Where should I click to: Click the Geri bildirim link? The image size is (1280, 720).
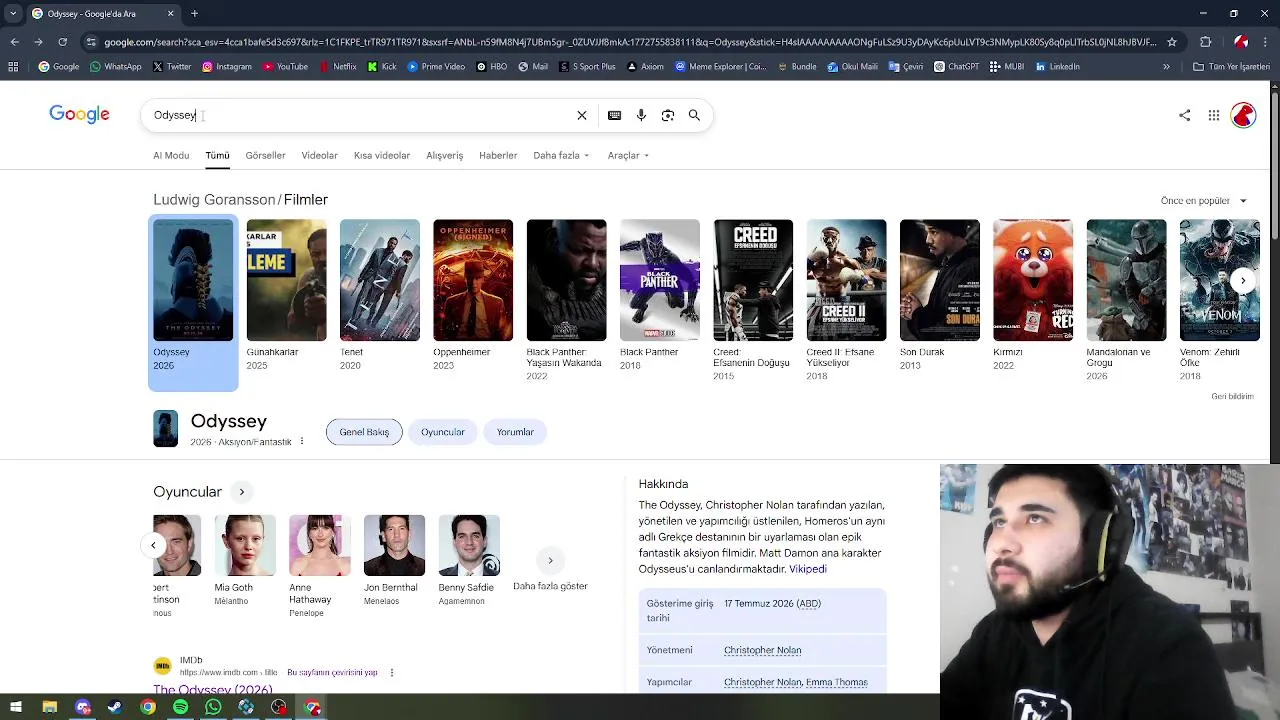coord(1232,396)
